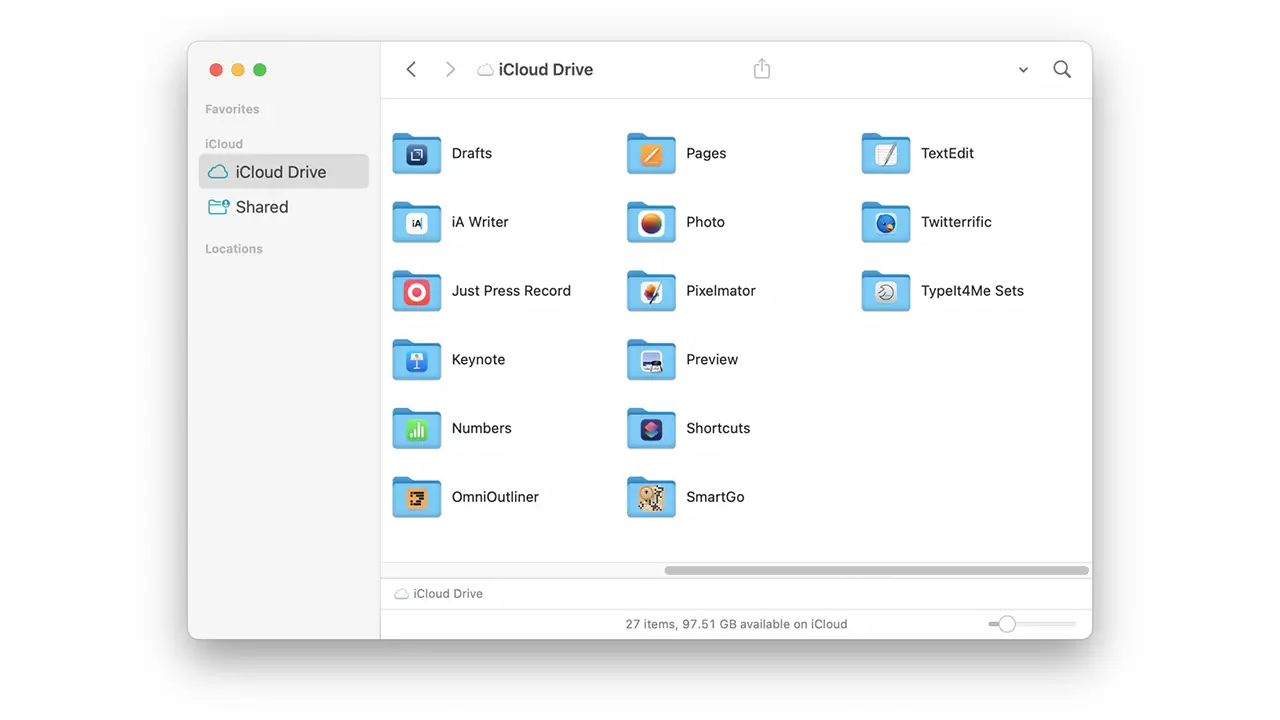Click the horizontal scrollbar

point(876,571)
